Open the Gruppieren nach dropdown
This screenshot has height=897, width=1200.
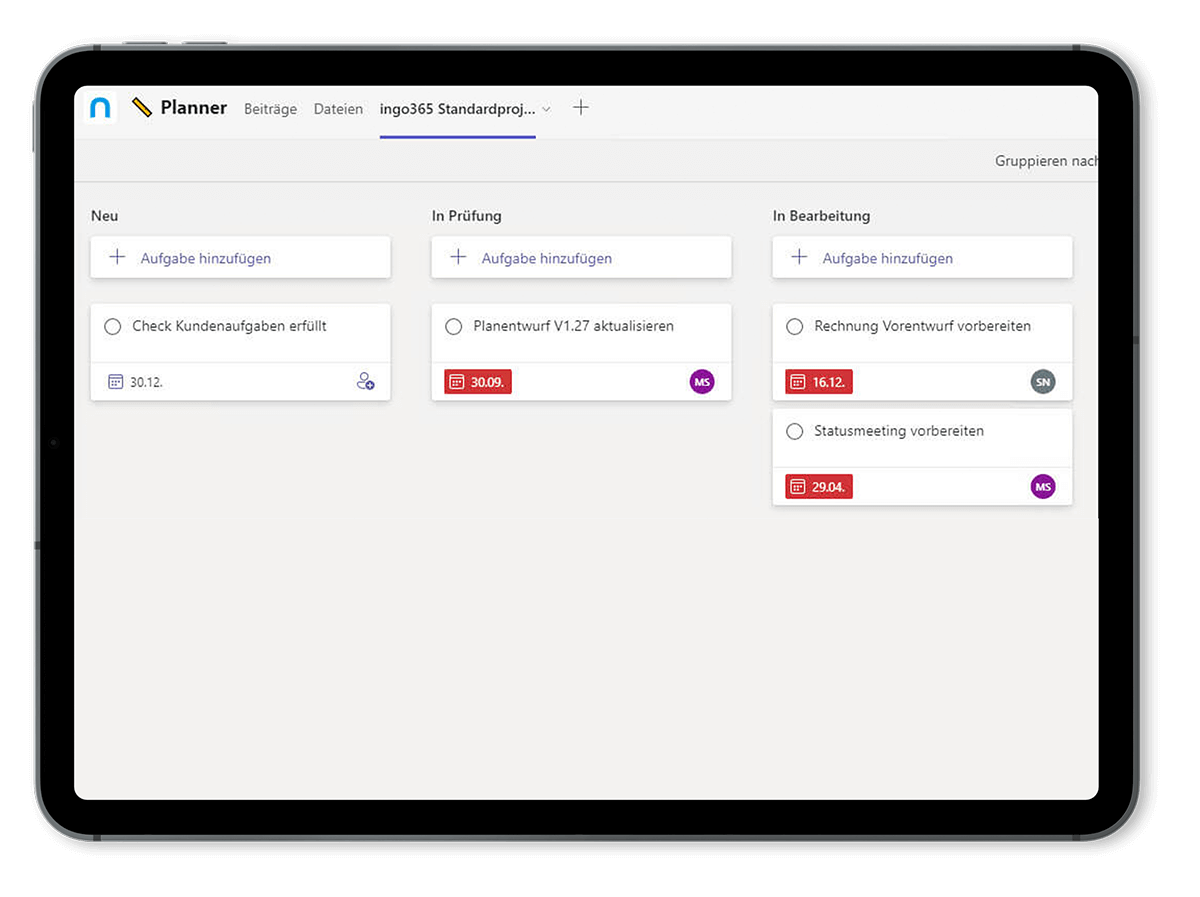[1046, 161]
